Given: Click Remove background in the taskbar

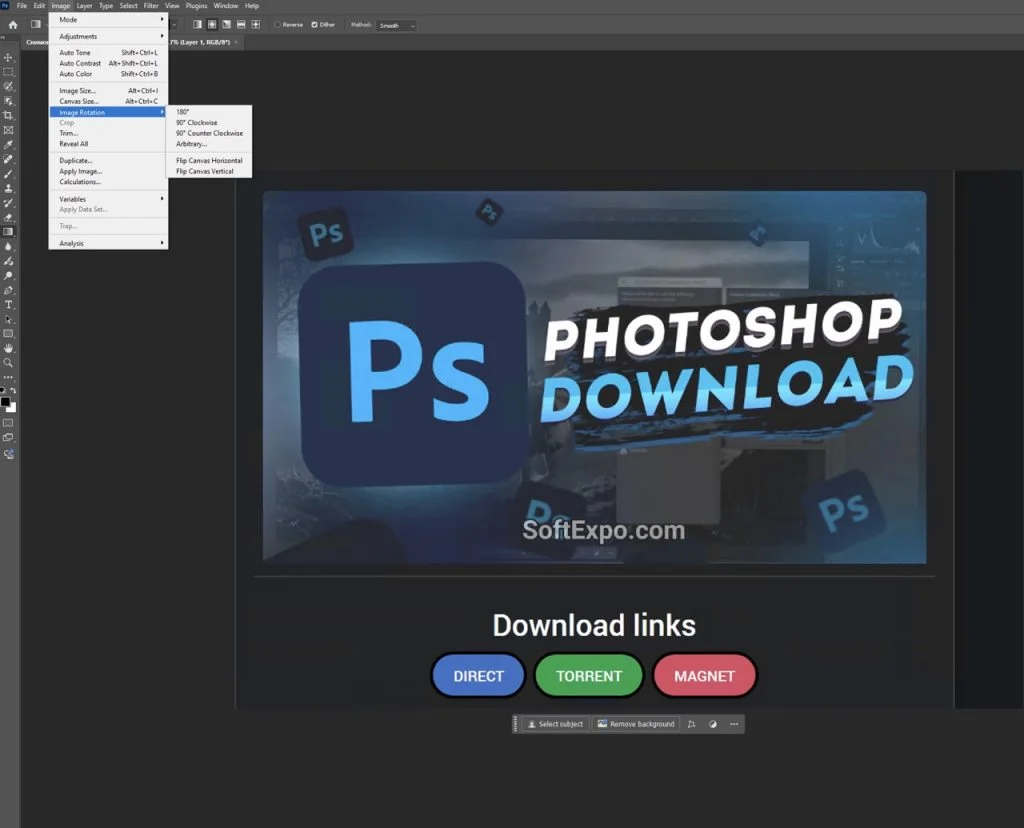Looking at the screenshot, I should [635, 723].
